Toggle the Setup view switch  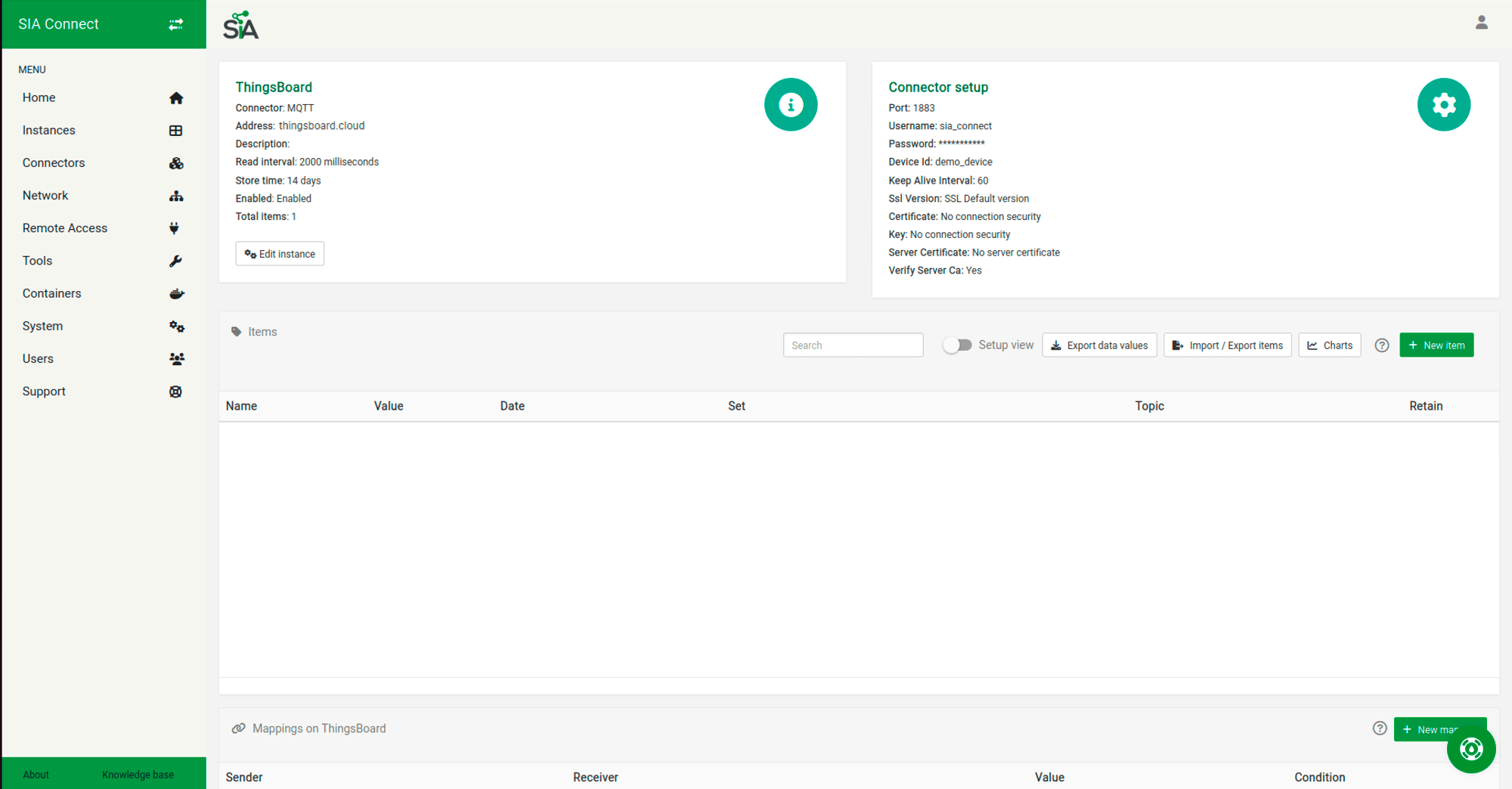[x=958, y=345]
